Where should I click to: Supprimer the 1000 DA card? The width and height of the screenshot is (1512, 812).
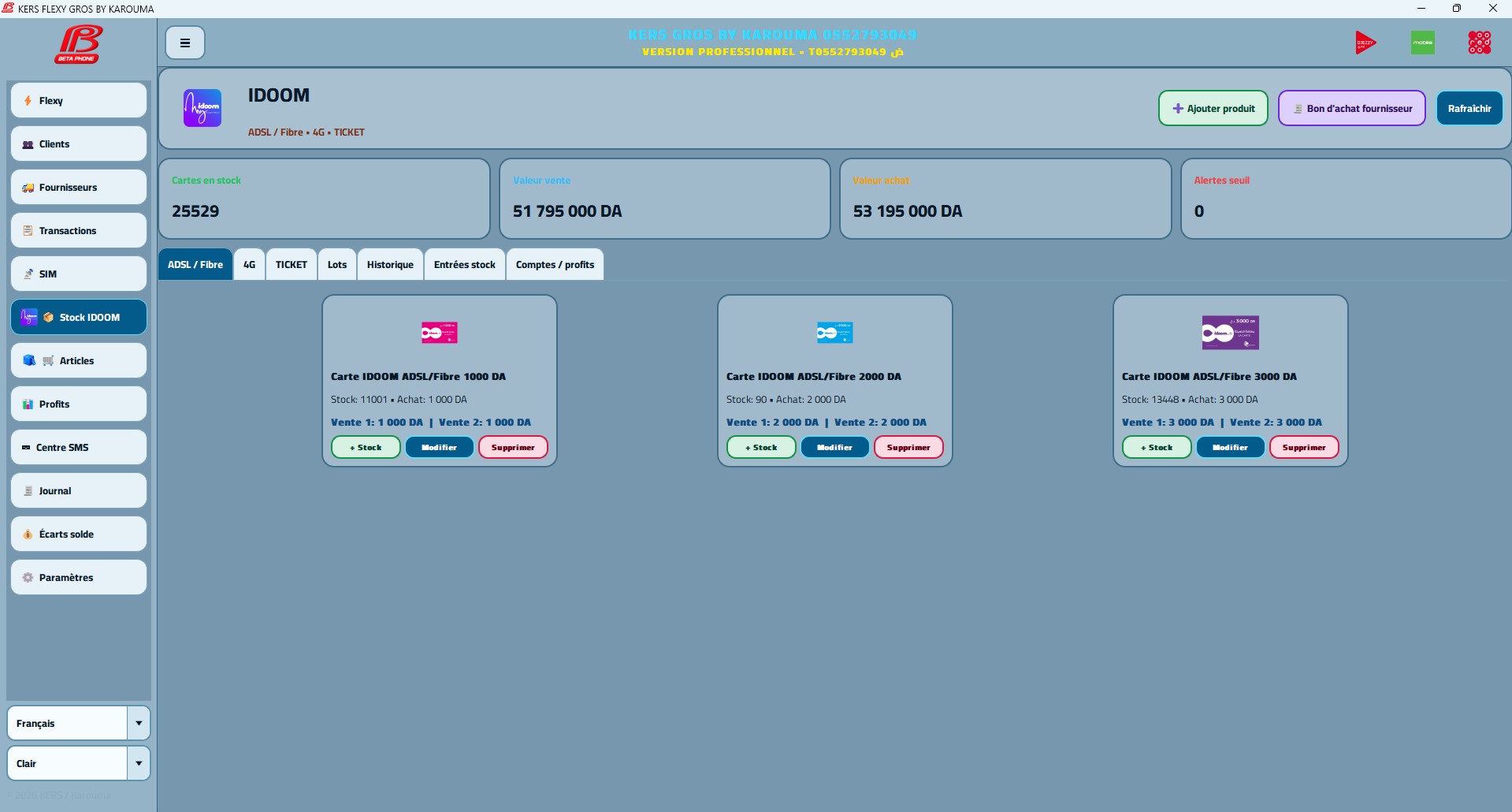513,447
